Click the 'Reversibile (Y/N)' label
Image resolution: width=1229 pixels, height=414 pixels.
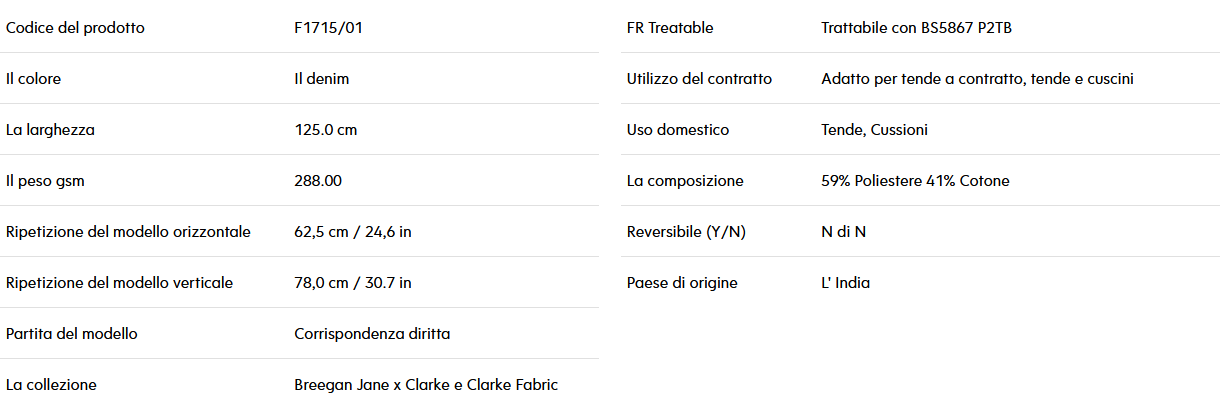click(686, 232)
